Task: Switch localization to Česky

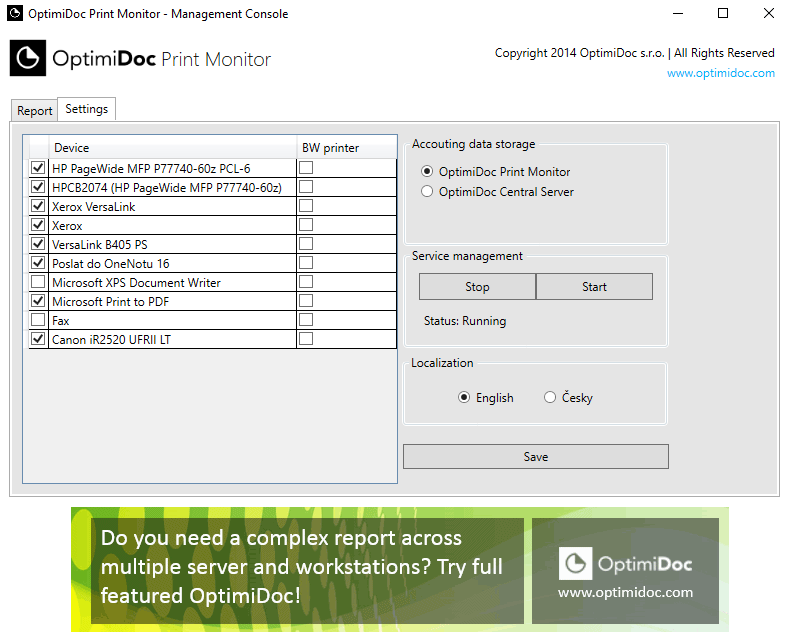Action: click(550, 398)
